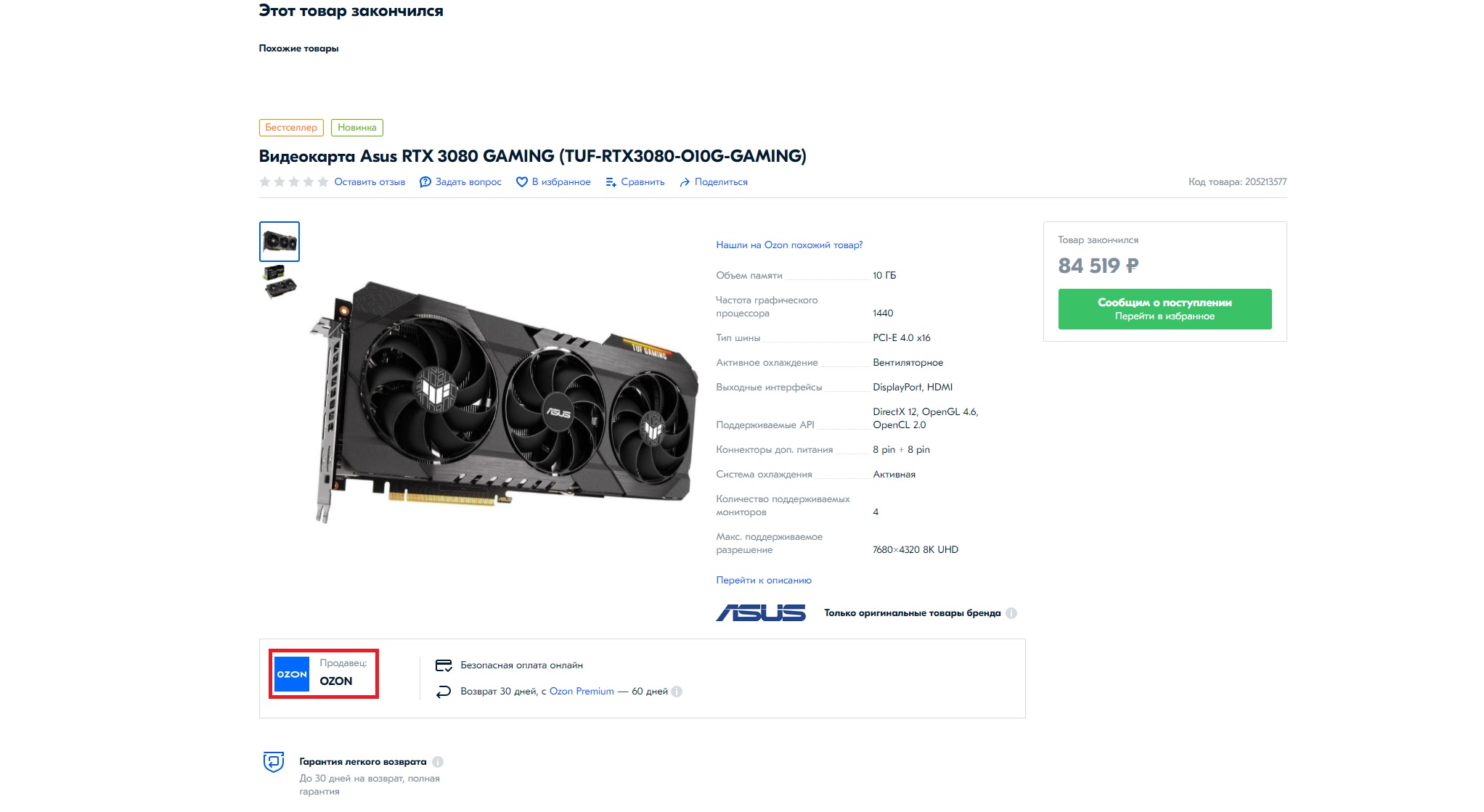Select second thumbnail with box image
Screen dimensions: 1484x812
coord(280,282)
